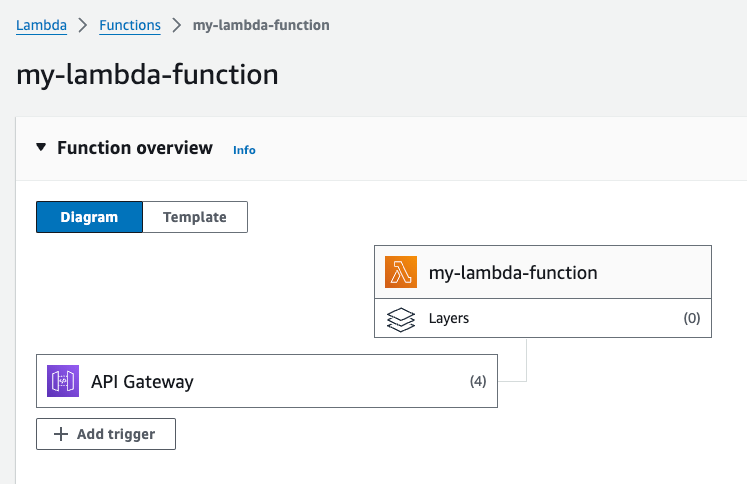Image resolution: width=747 pixels, height=484 pixels.
Task: Open the Function overview Info link
Action: 244,150
